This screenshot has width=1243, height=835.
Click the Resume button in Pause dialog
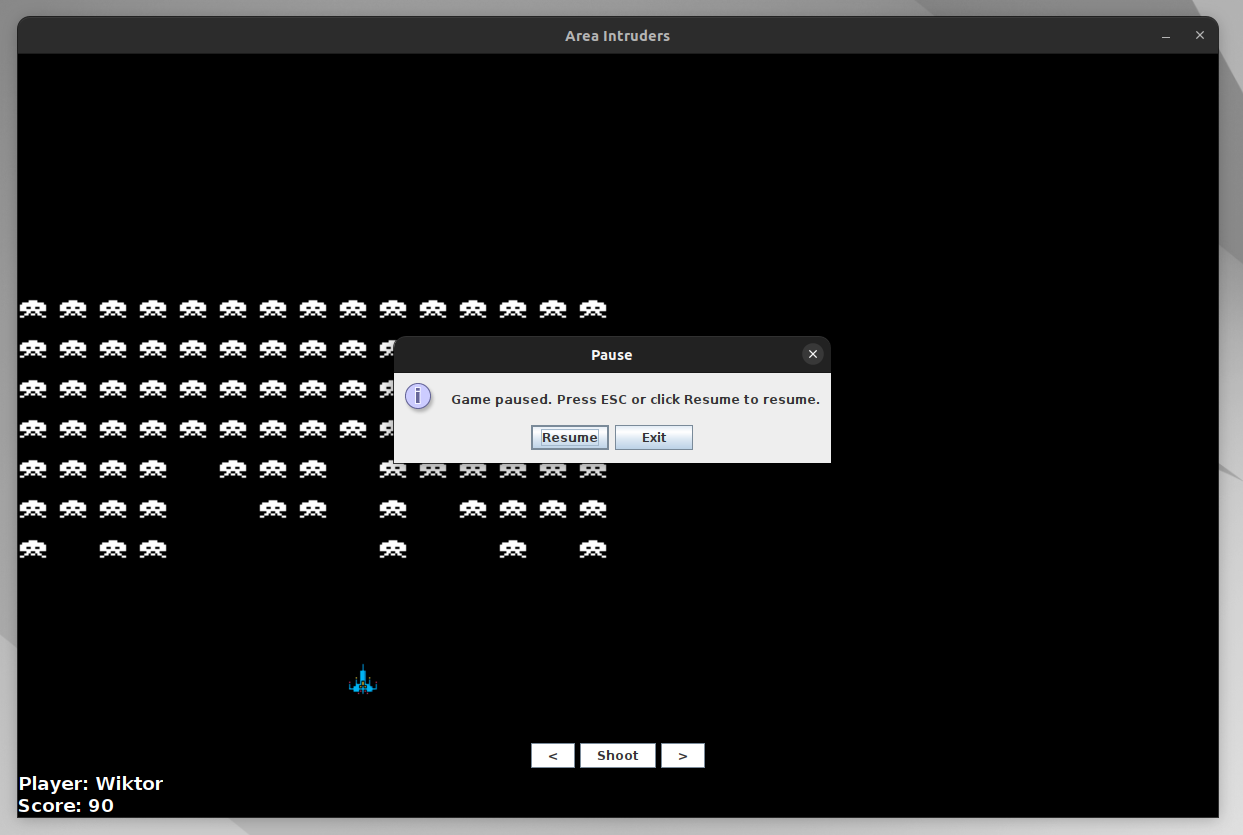[569, 438]
